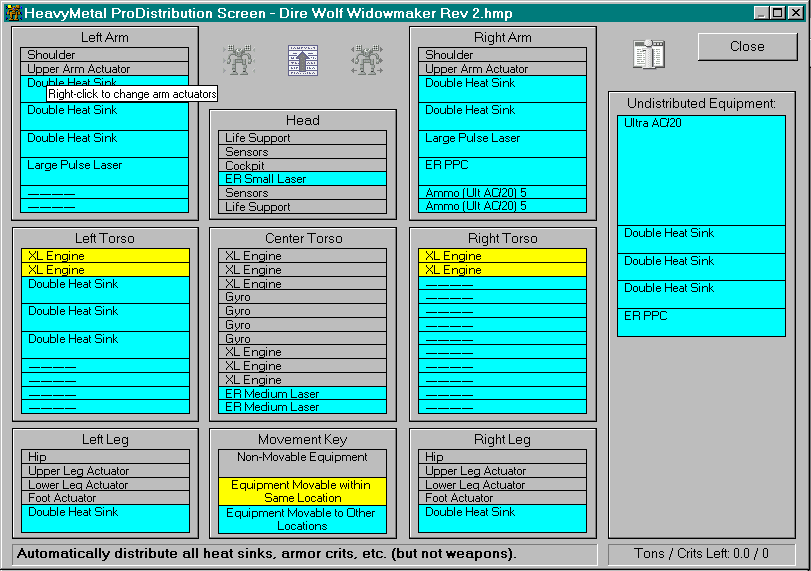
Task: Click the Non-Movable Equipment key entry
Action: coord(303,463)
